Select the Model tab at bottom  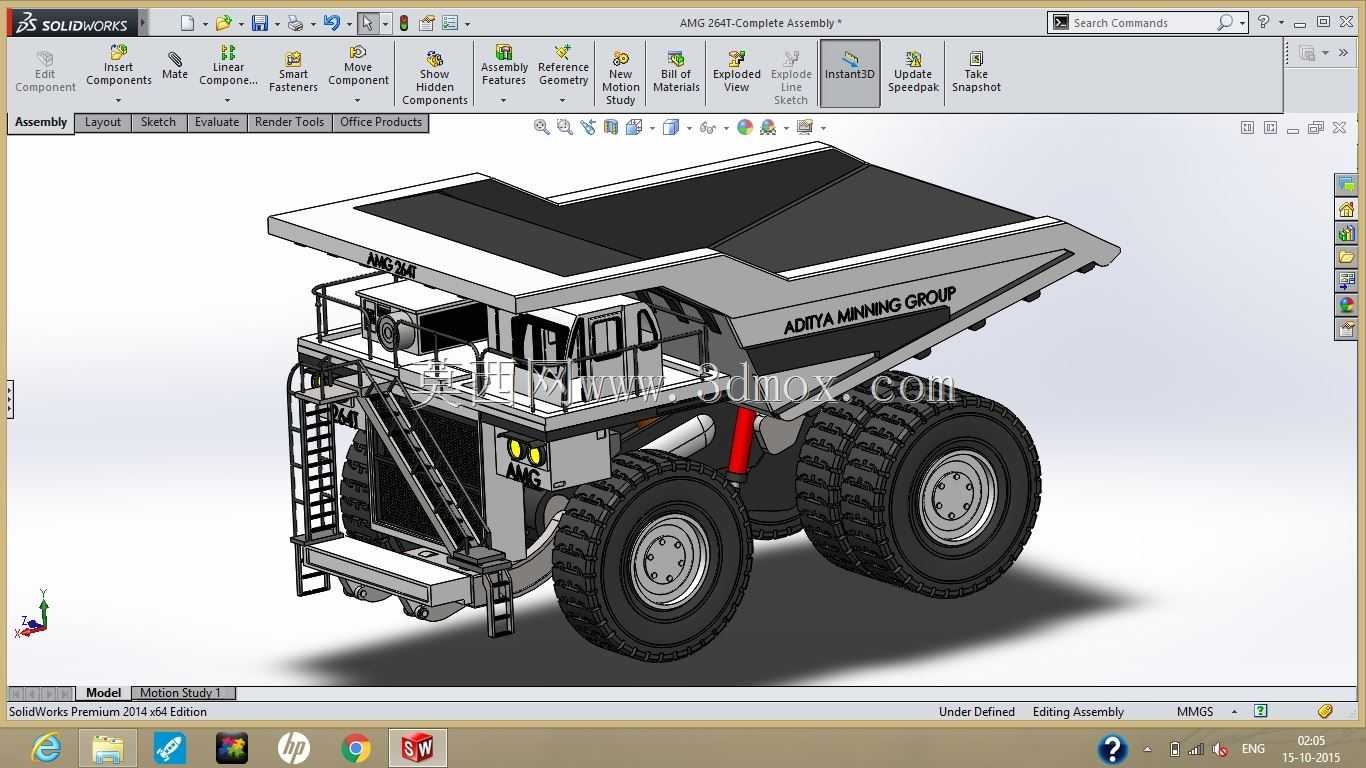pos(103,693)
